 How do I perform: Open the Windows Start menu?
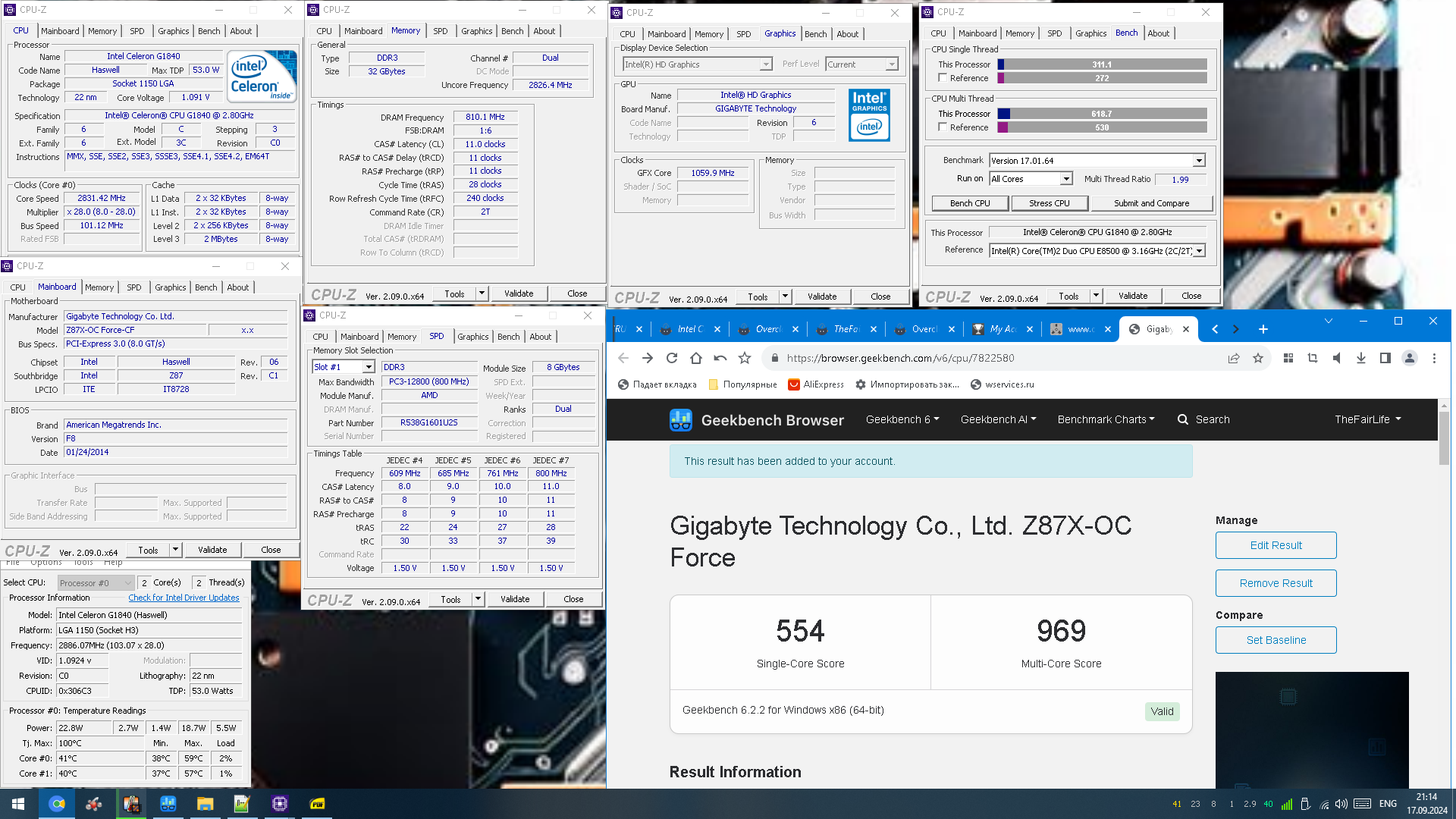pos(18,804)
